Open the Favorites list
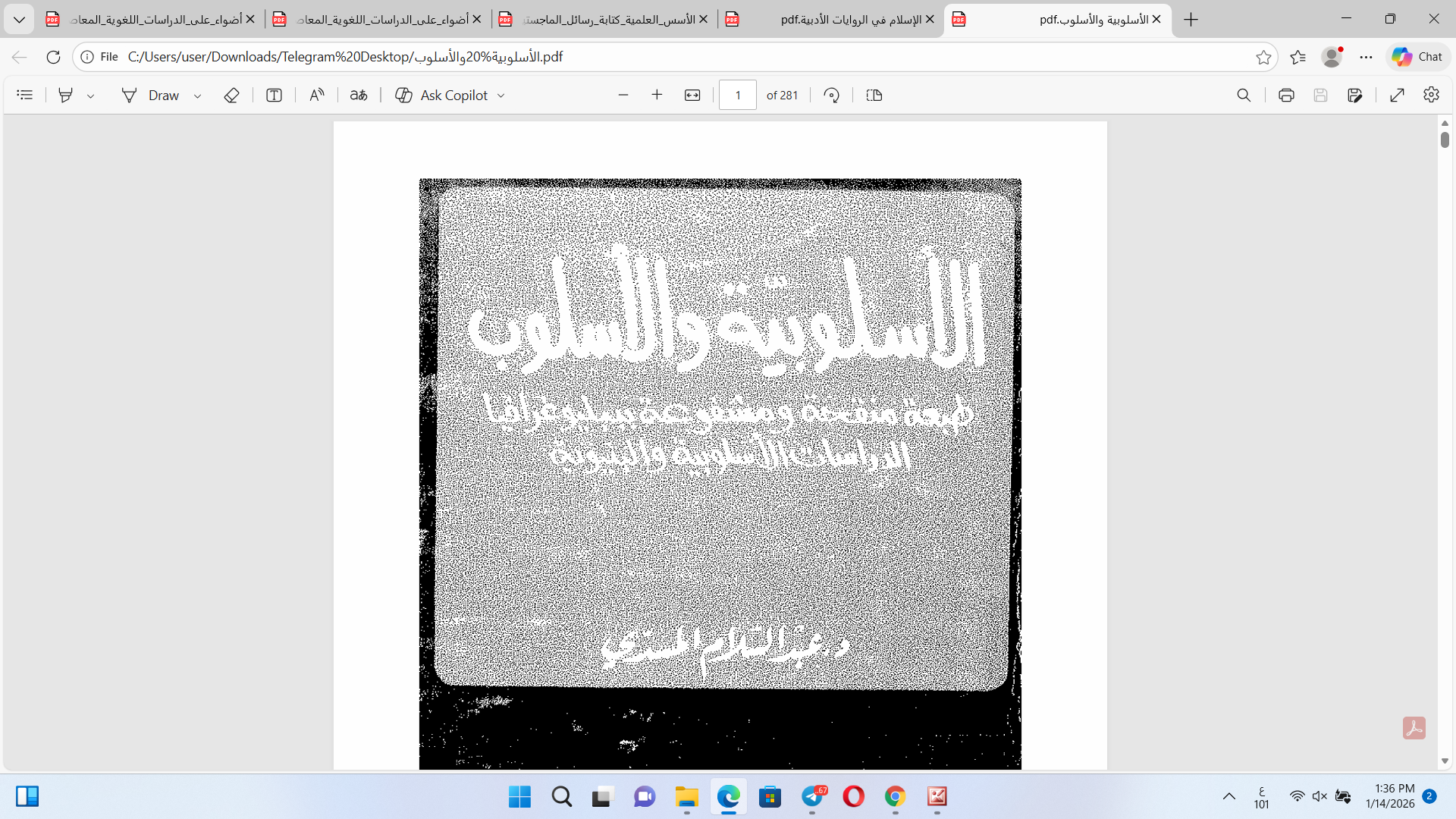The width and height of the screenshot is (1456, 819). coord(1298,57)
